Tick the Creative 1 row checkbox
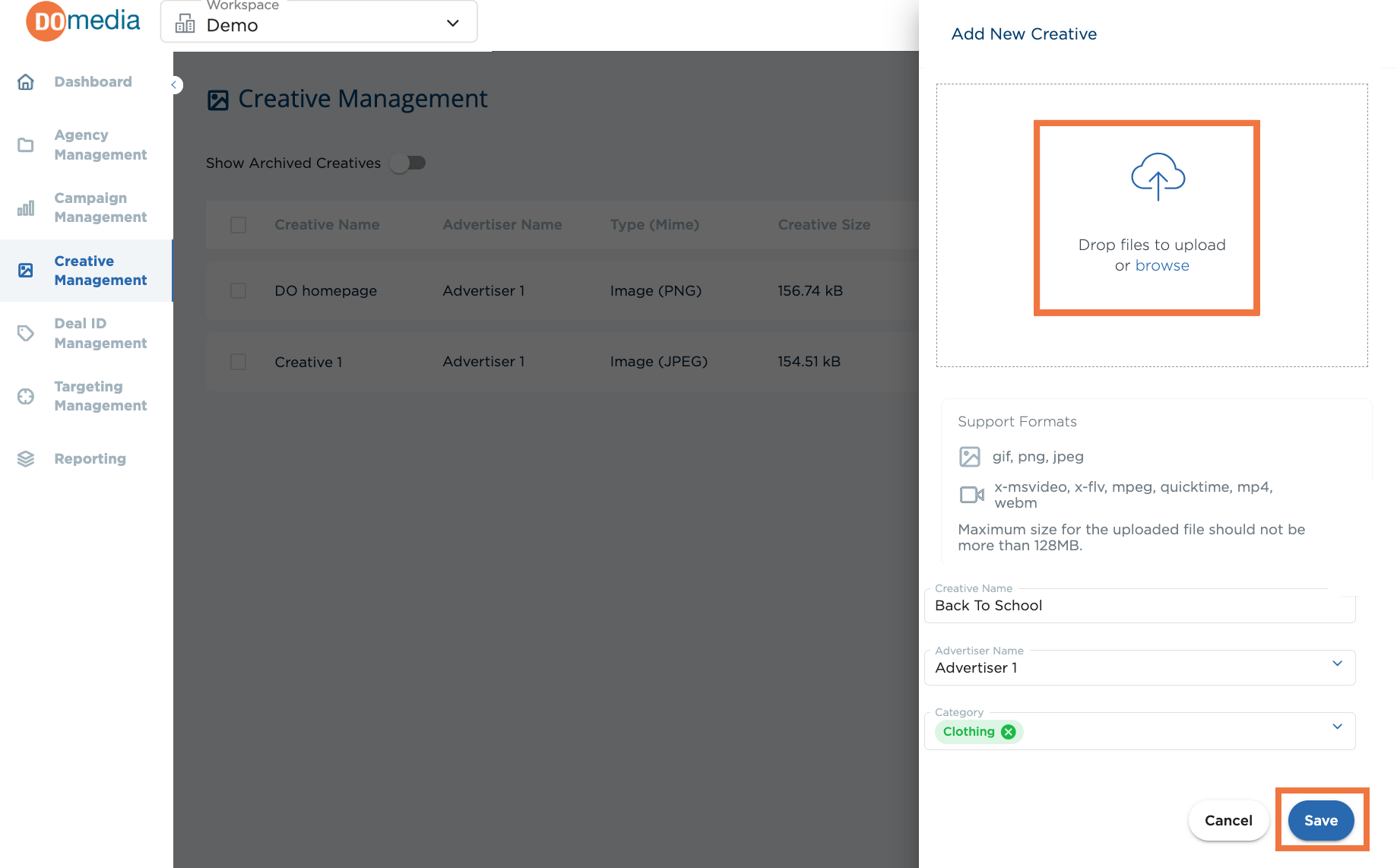Screen dimensions: 1397x868 coord(238,362)
